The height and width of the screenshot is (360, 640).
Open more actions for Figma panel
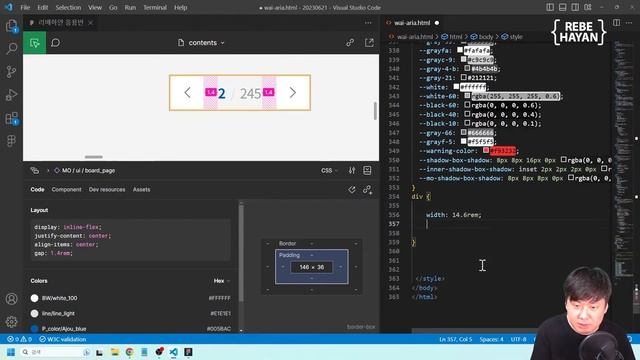[x=368, y=23]
